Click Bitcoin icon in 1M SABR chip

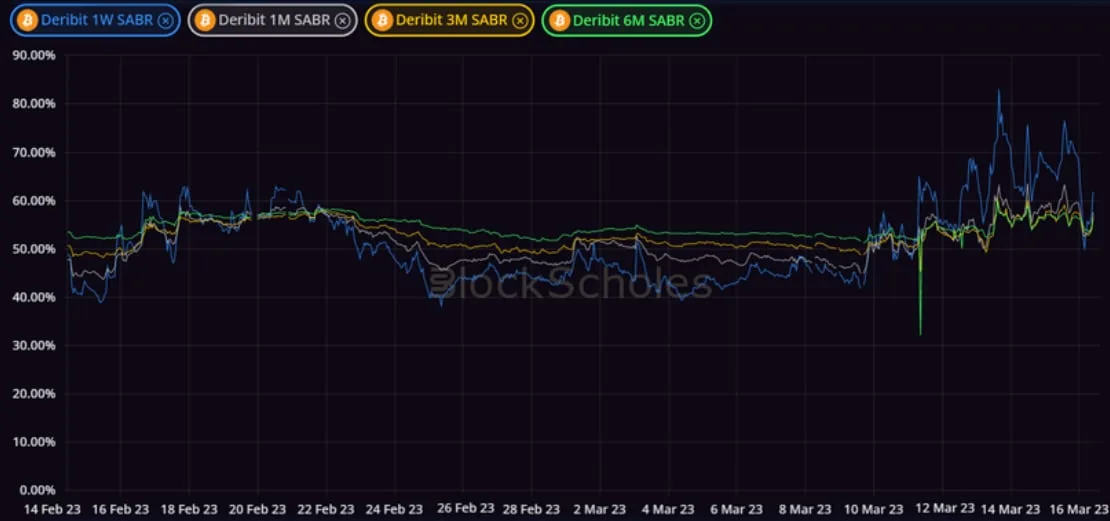coord(205,21)
